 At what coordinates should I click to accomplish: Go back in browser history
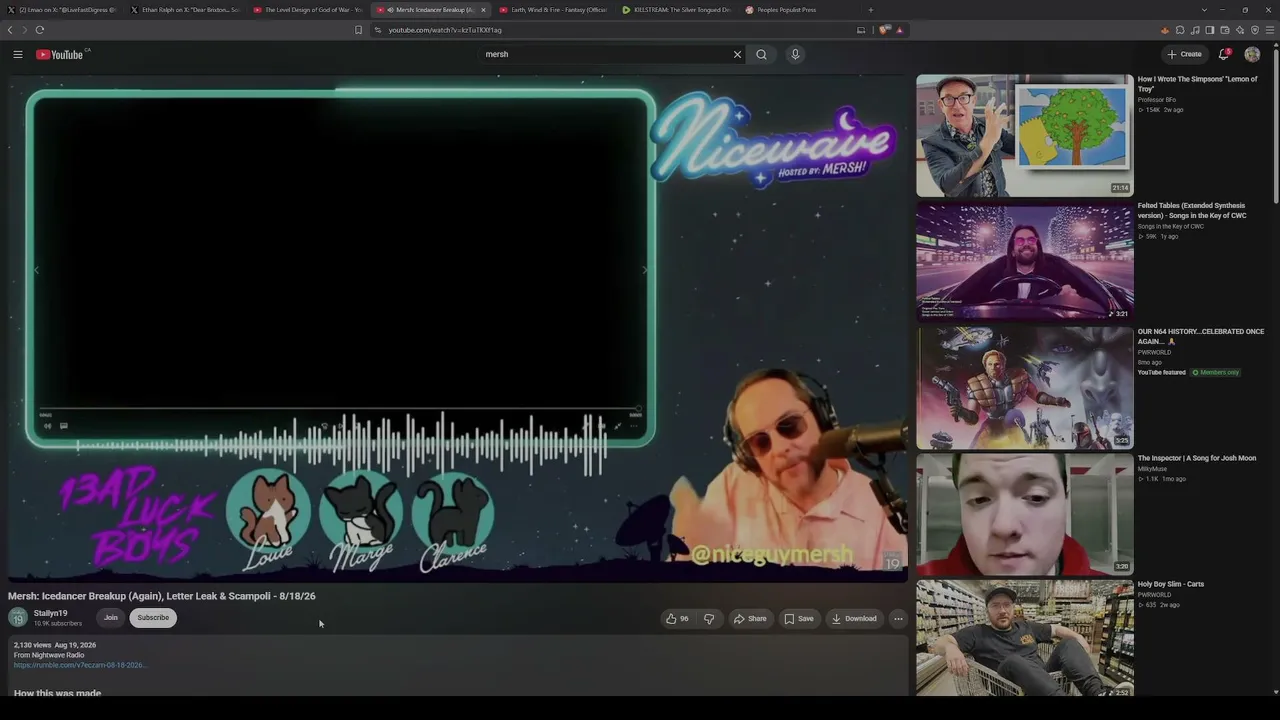coord(10,30)
